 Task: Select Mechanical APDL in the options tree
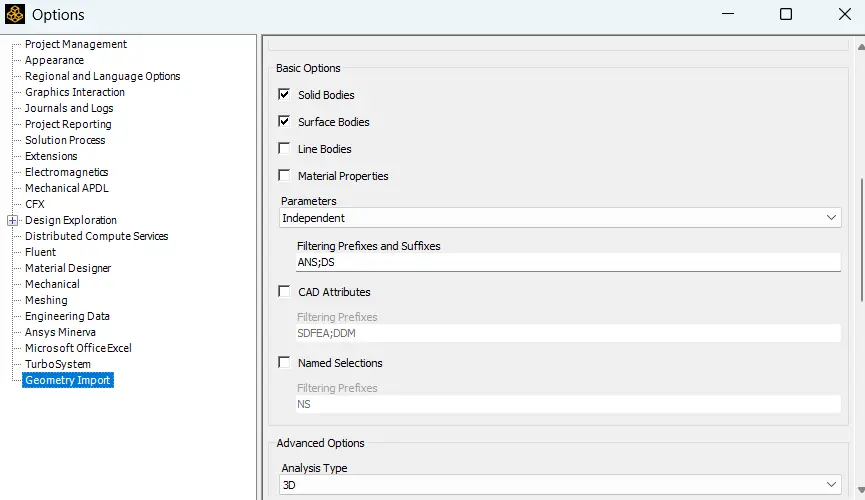coord(67,188)
